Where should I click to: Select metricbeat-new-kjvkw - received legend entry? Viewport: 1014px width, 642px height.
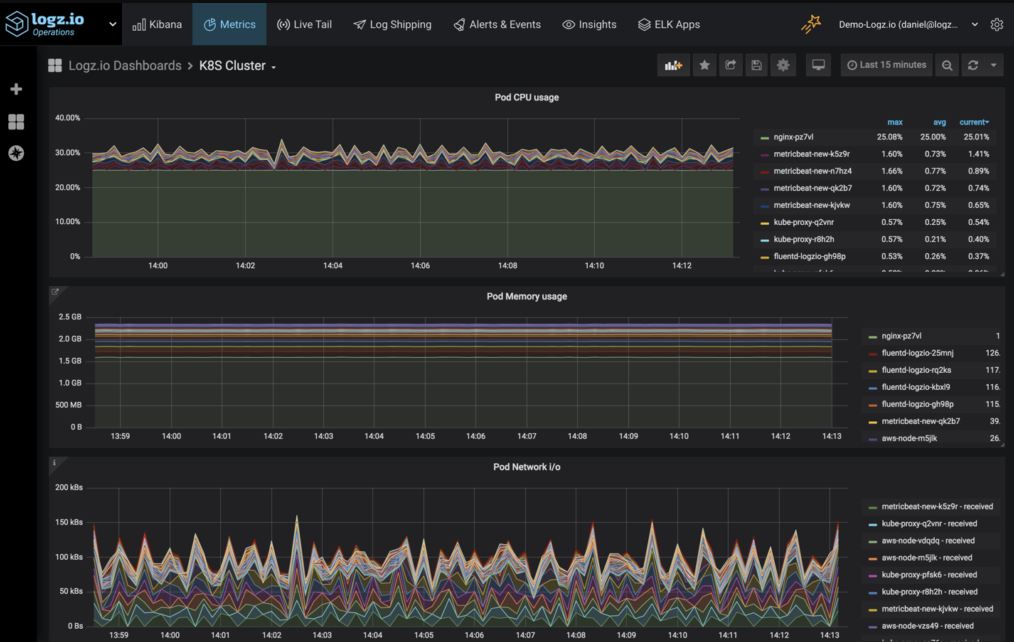pyautogui.click(x=936, y=609)
